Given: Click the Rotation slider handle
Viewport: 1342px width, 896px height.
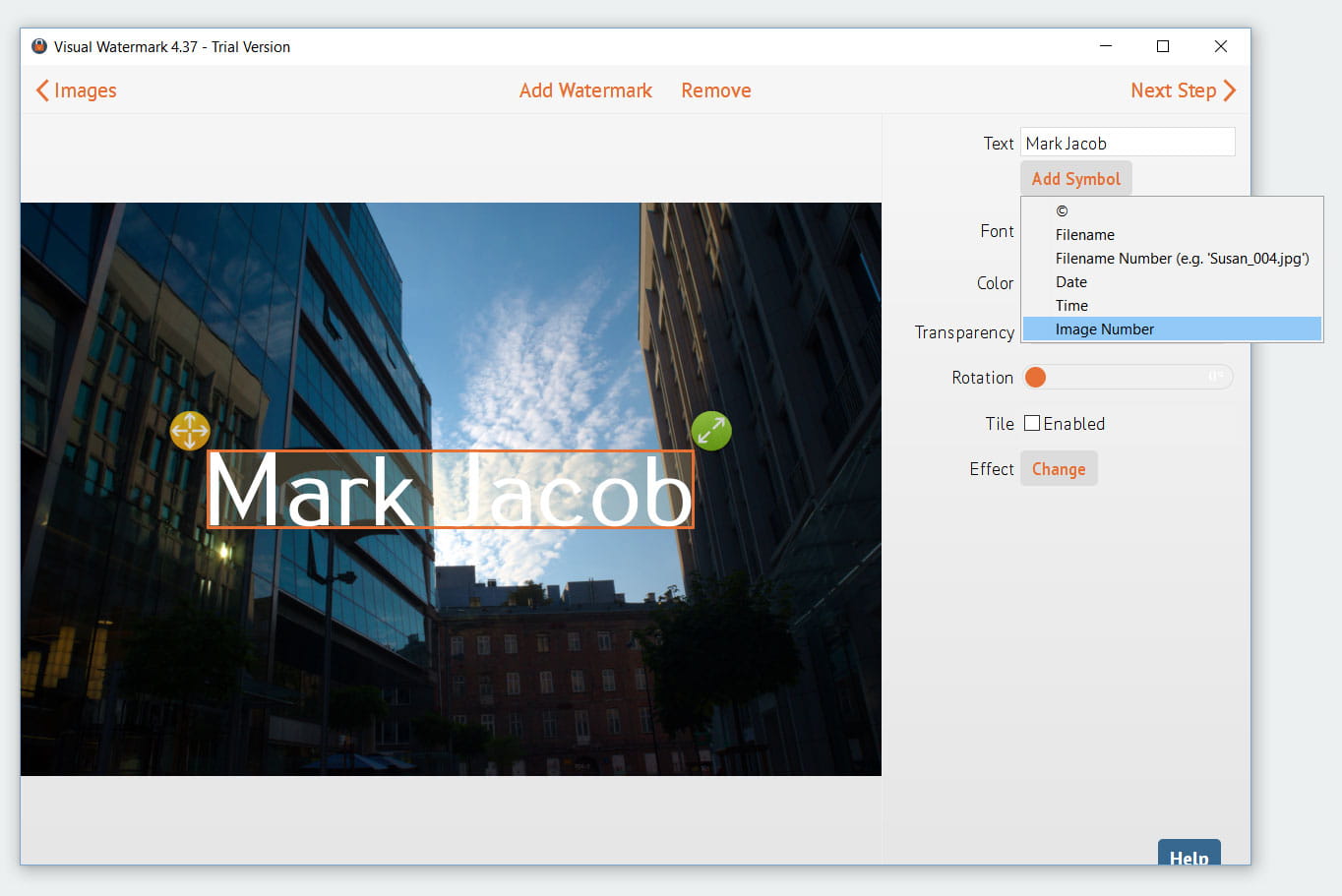Looking at the screenshot, I should click(x=1035, y=377).
